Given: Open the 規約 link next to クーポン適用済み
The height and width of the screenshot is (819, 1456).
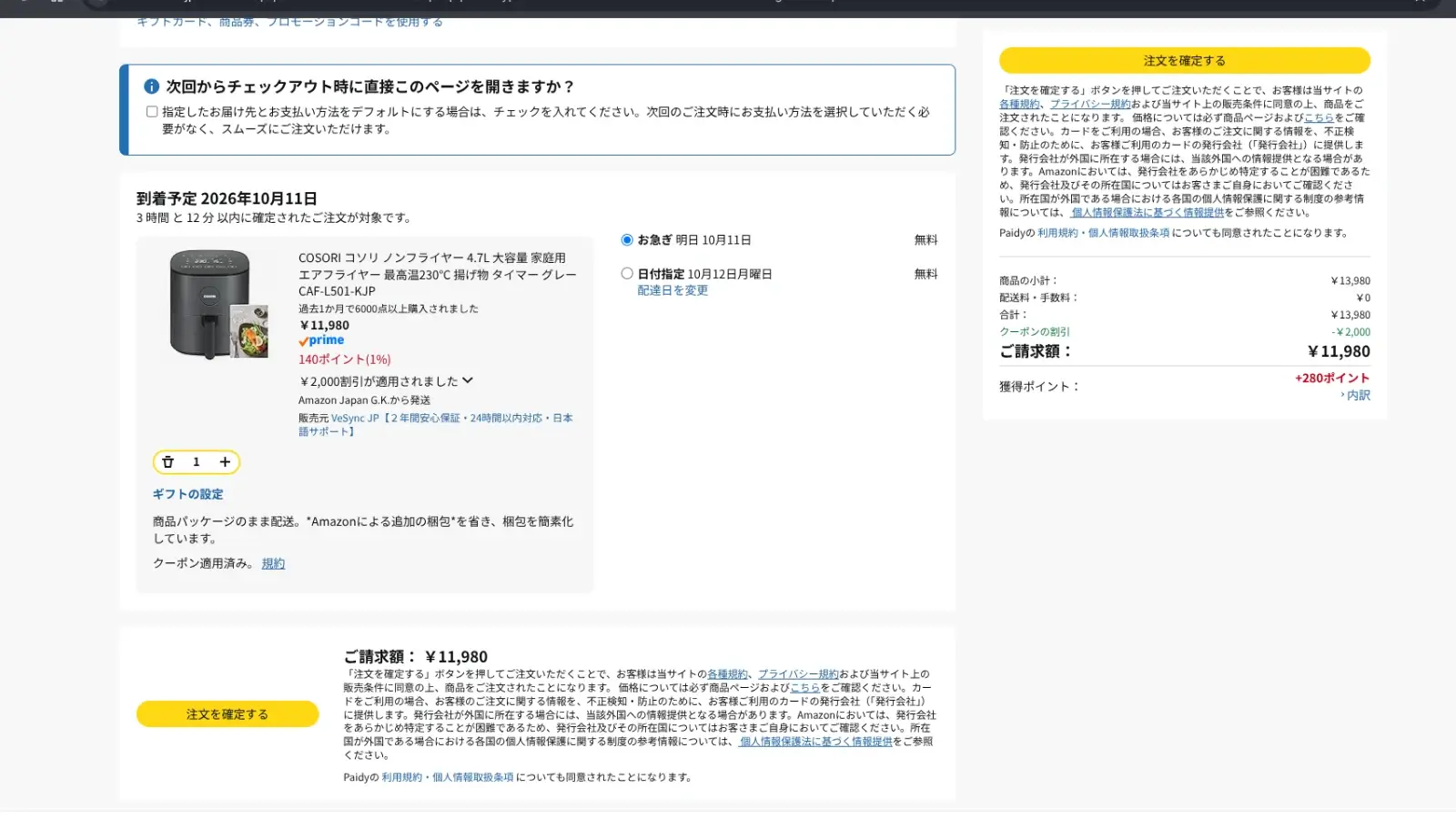Looking at the screenshot, I should (x=273, y=564).
